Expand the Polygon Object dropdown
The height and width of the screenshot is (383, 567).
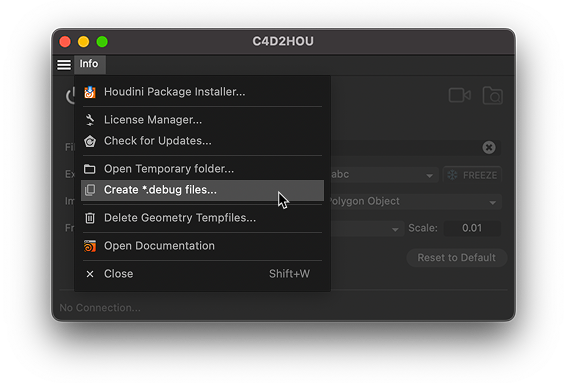pos(415,201)
